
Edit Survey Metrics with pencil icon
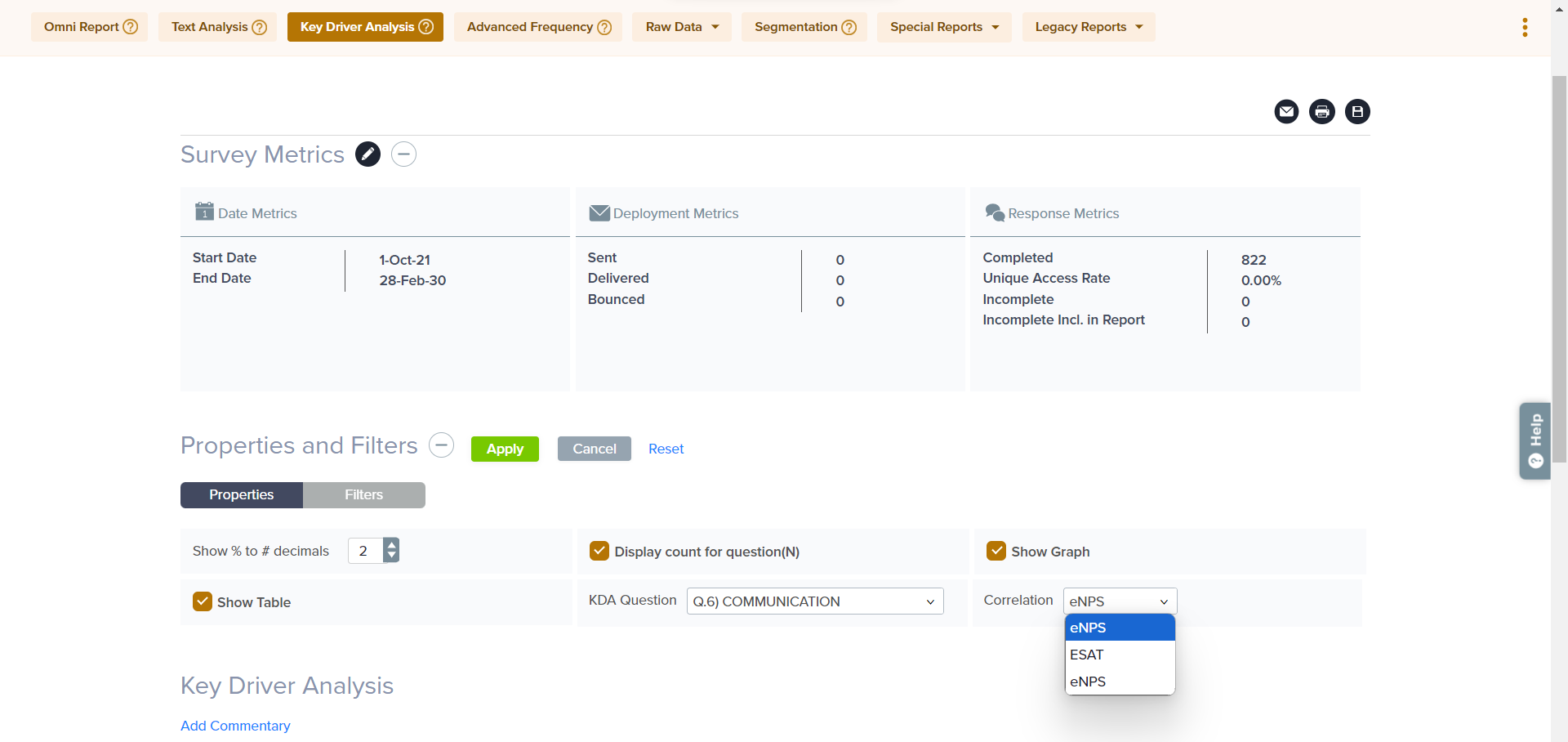(367, 154)
